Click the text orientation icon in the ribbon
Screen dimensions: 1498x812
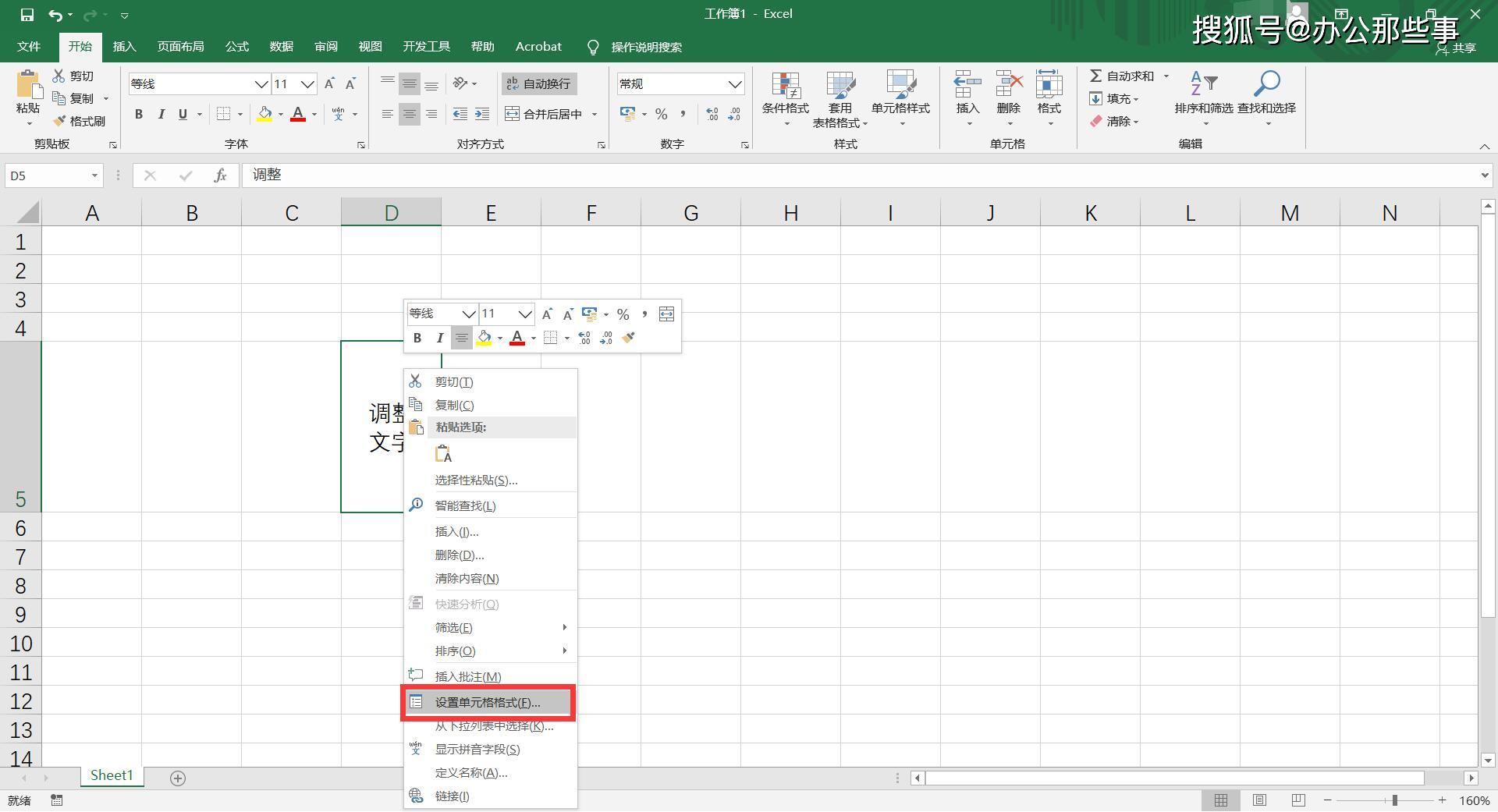tap(460, 83)
